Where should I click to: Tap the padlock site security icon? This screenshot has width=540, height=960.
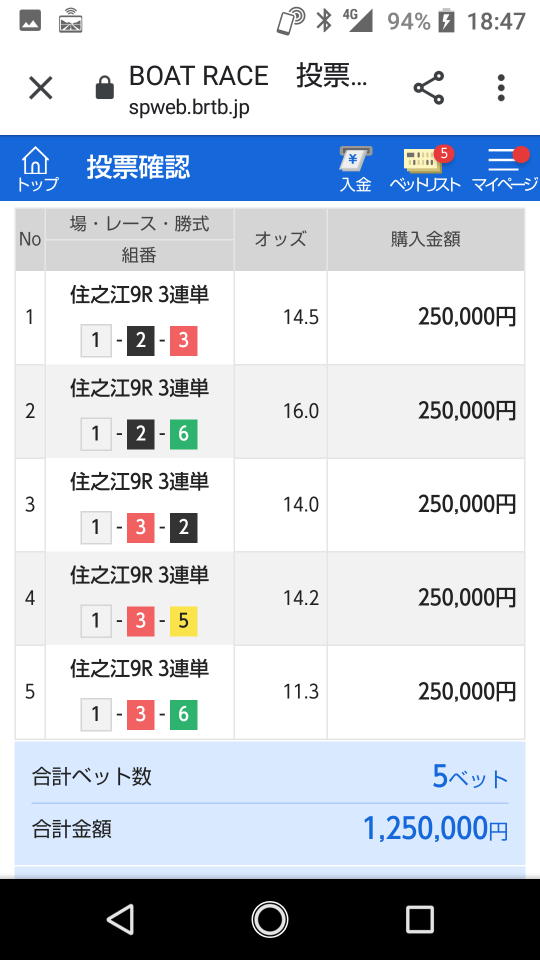(105, 88)
